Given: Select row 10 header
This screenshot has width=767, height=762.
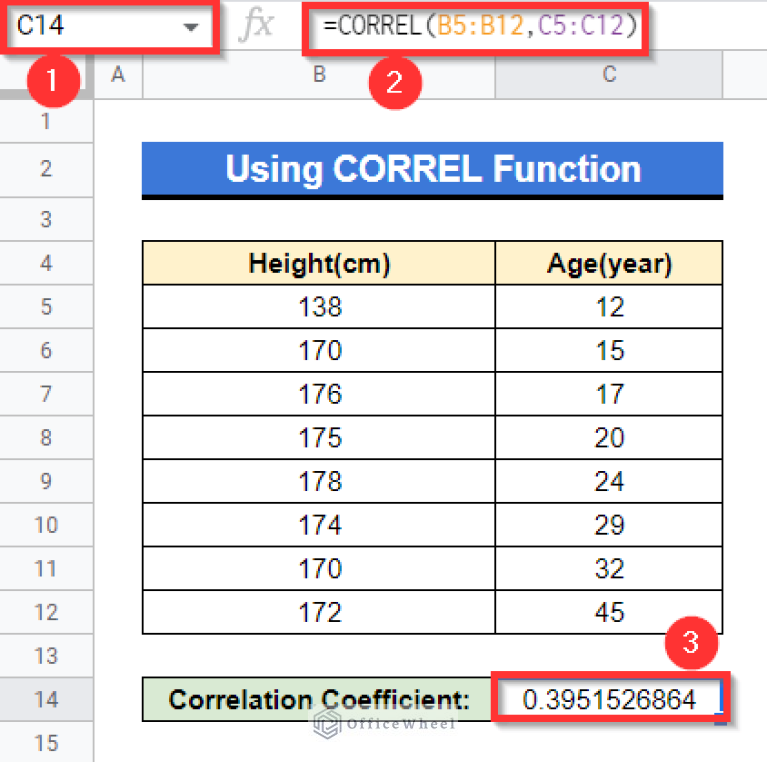Looking at the screenshot, I should pyautogui.click(x=46, y=525).
